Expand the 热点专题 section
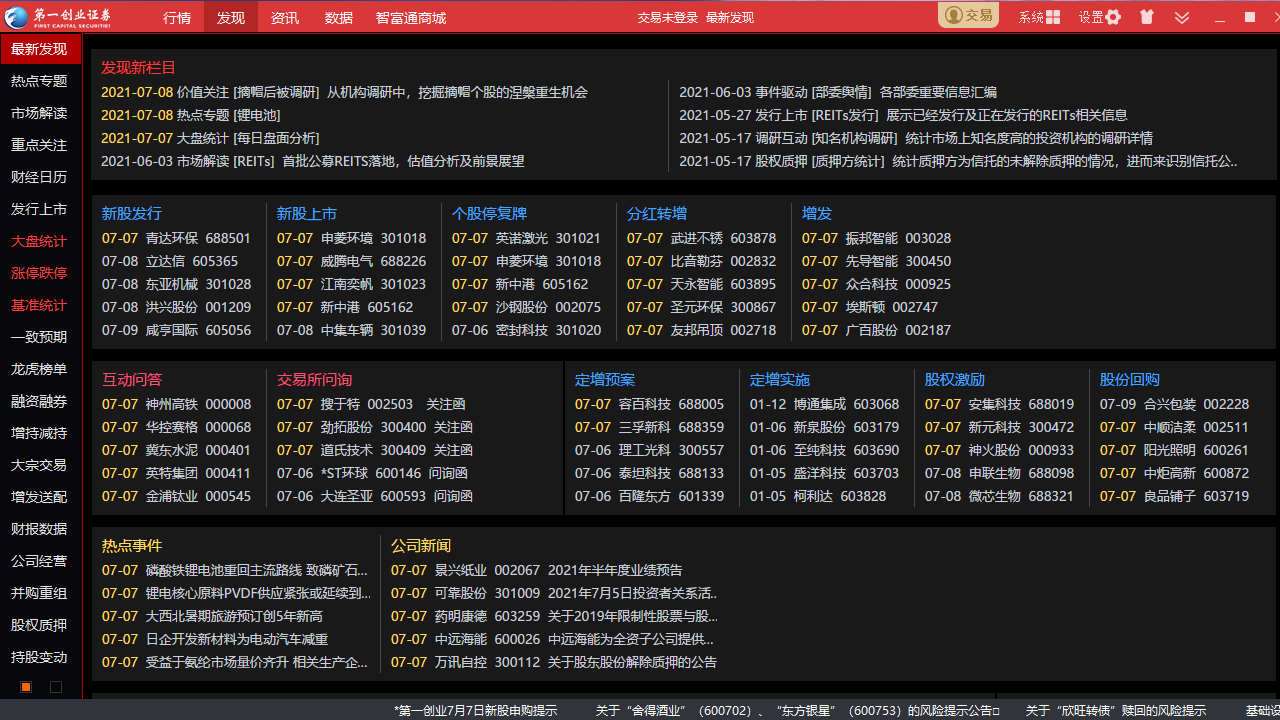Viewport: 1280px width, 720px height. coord(38,80)
